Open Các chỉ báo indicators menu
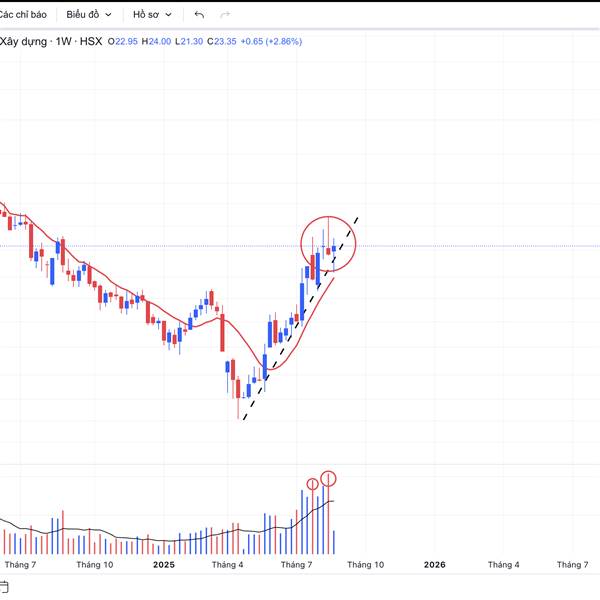Viewport: 600px width, 600px height. click(x=23, y=15)
